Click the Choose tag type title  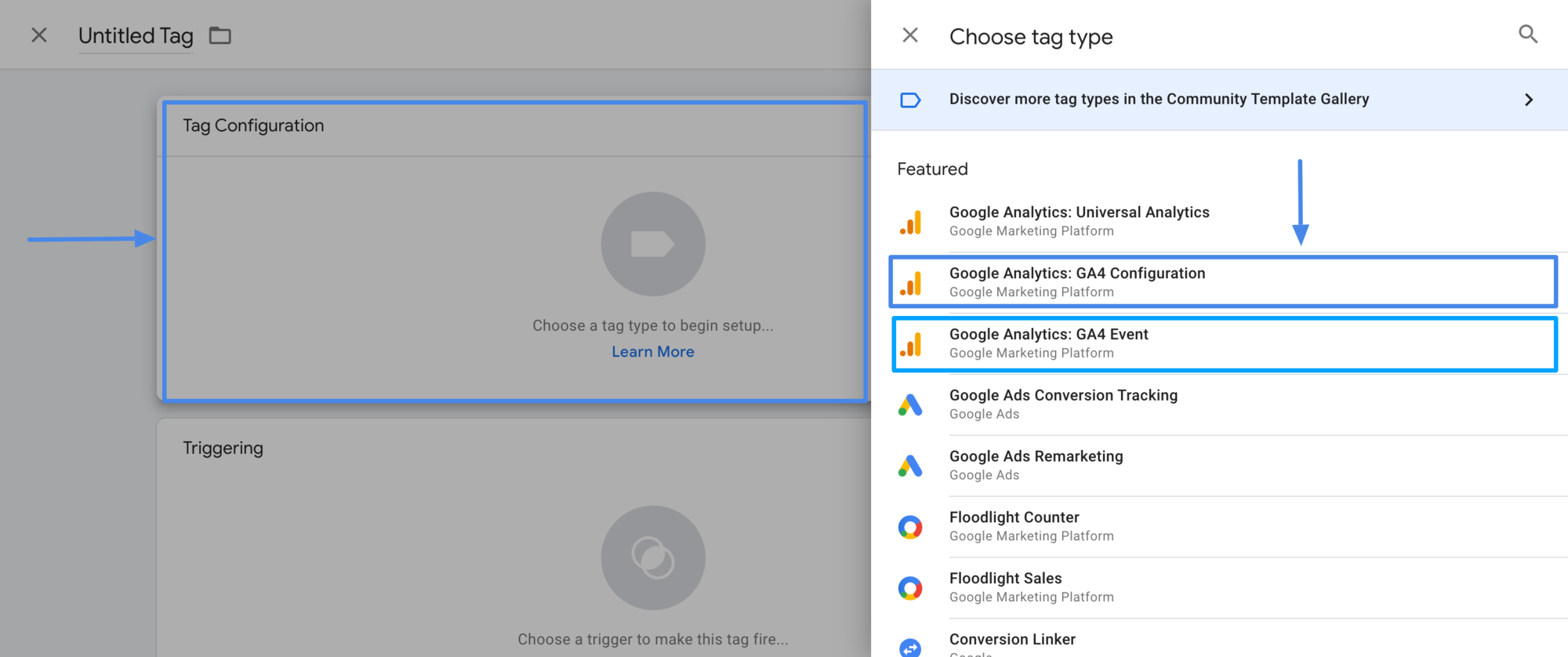(1031, 37)
